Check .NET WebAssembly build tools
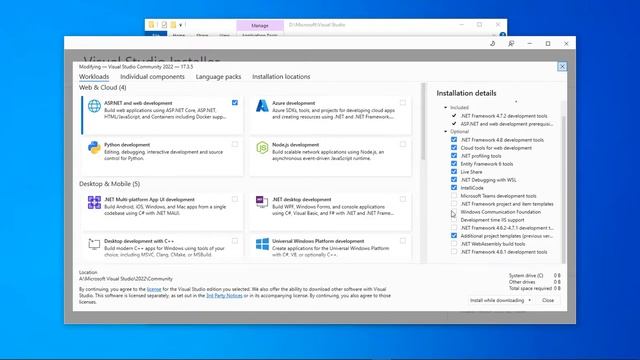 tap(454, 244)
